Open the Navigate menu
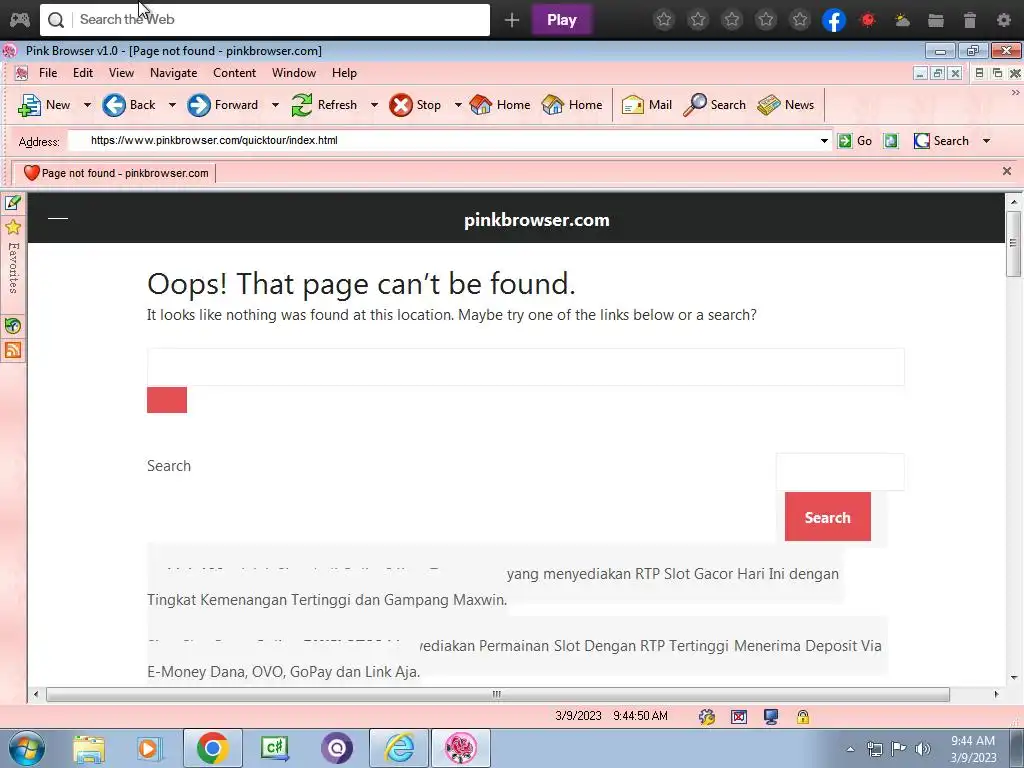This screenshot has height=768, width=1024. (173, 73)
